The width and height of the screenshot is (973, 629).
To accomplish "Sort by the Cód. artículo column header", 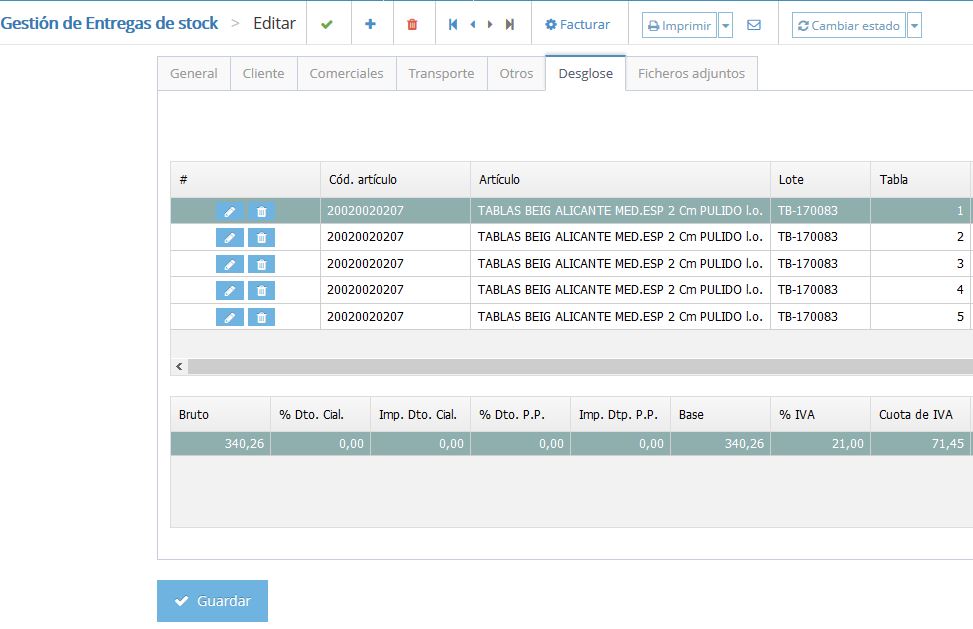I will pyautogui.click(x=395, y=179).
